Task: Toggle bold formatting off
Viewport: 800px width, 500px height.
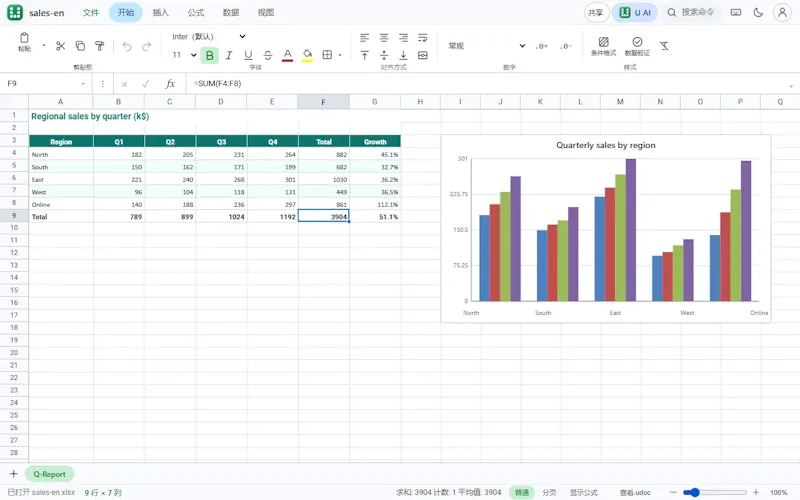Action: click(x=210, y=55)
